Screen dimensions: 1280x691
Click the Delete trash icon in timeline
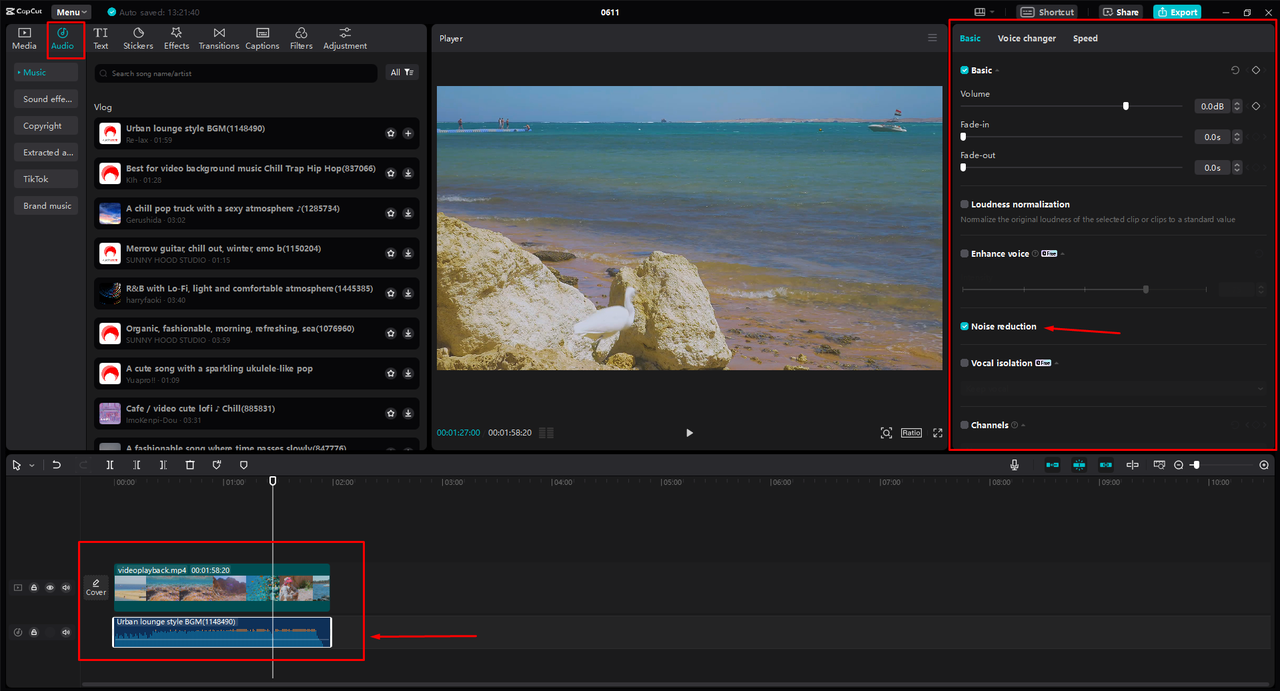pos(190,465)
